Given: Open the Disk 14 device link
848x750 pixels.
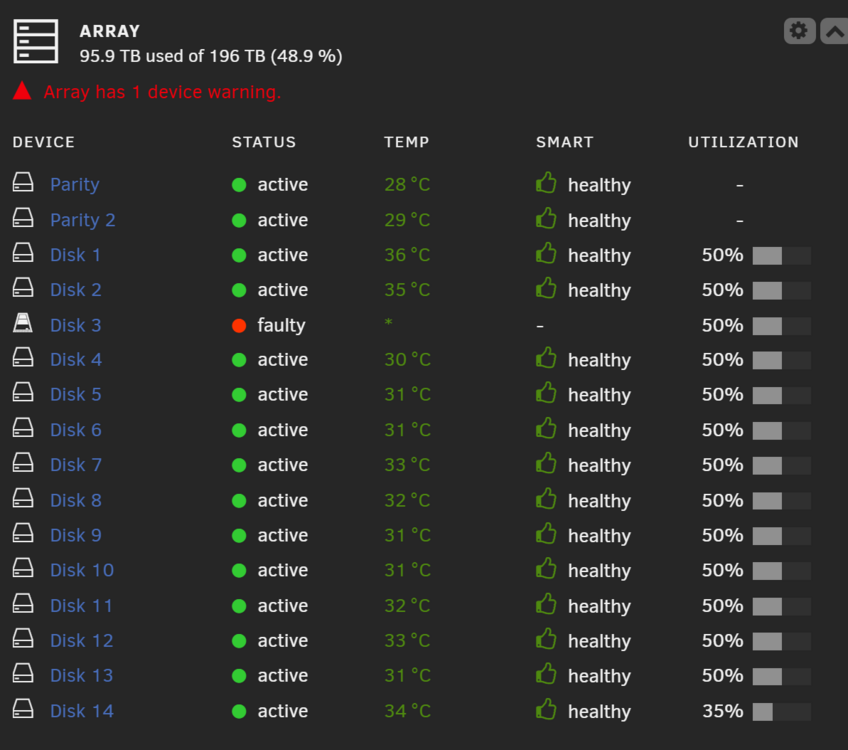Looking at the screenshot, I should click(82, 711).
